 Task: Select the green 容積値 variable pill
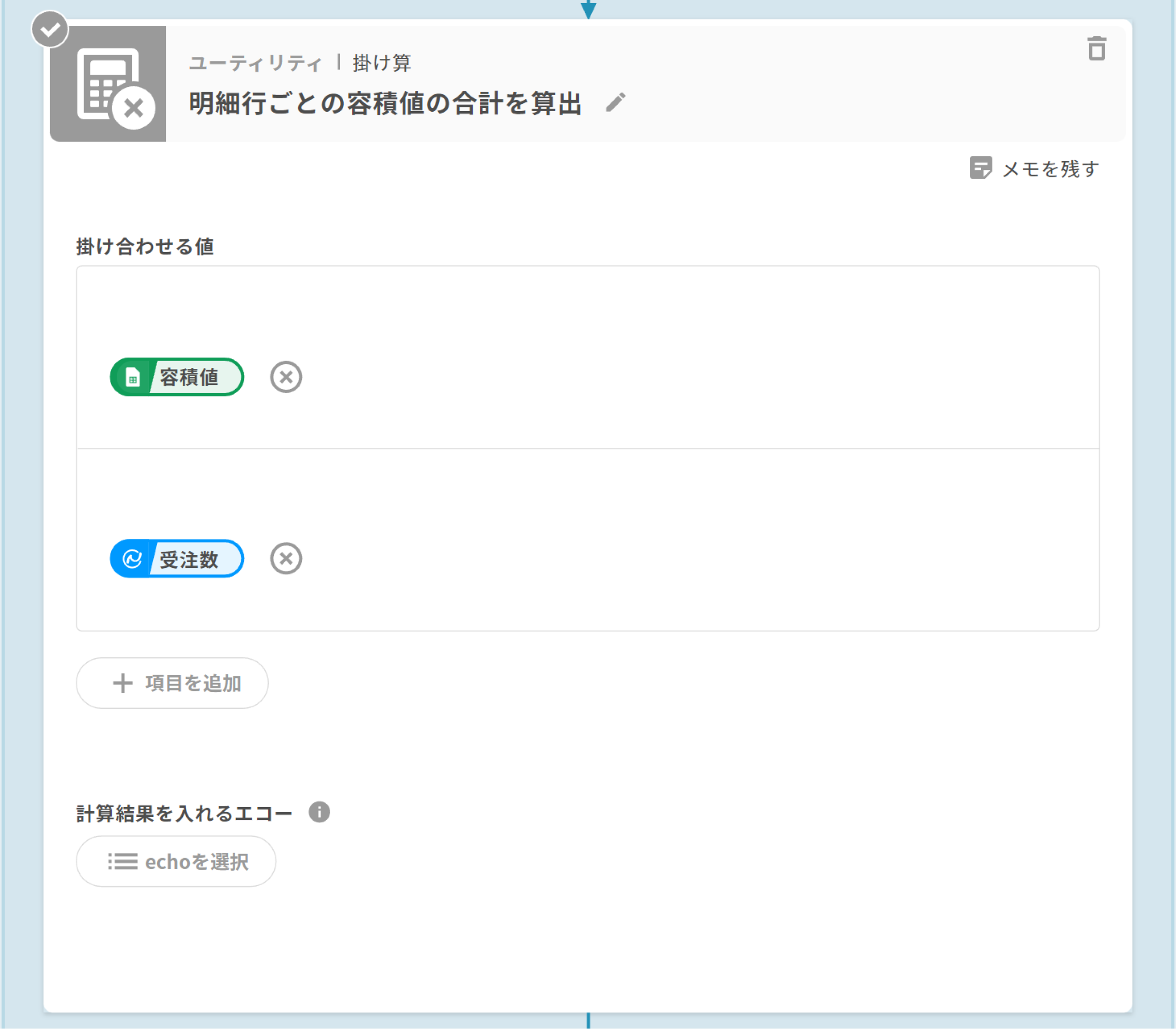(x=189, y=377)
